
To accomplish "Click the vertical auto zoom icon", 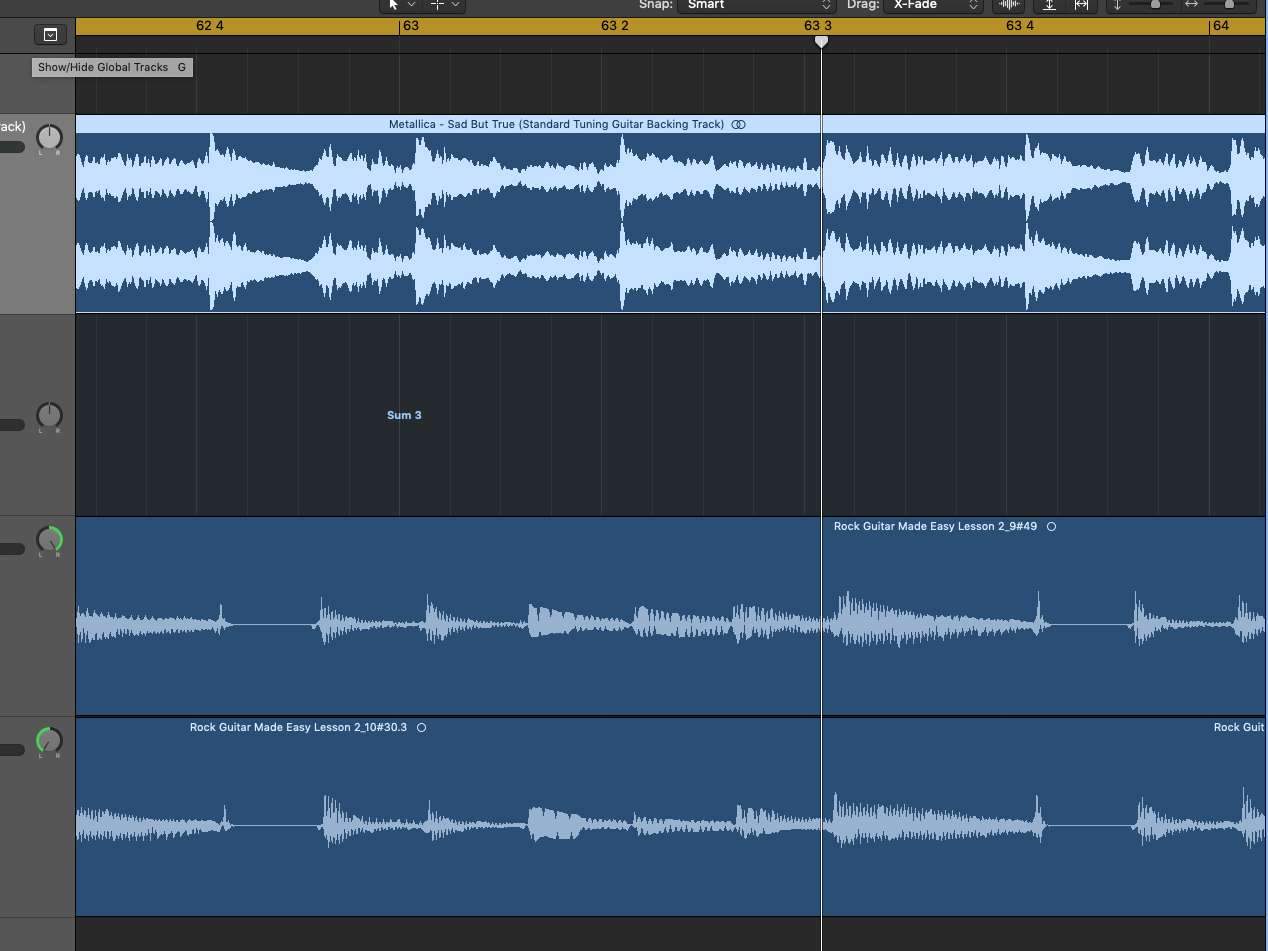I will pos(1049,5).
